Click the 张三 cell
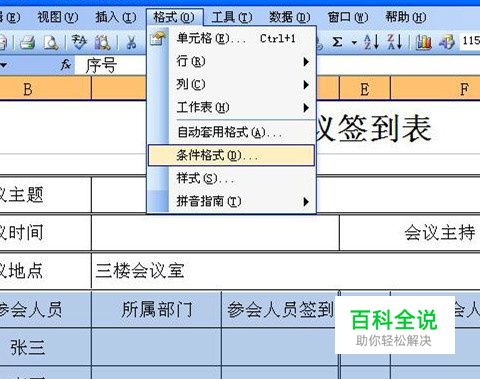The image size is (480, 379). pos(45,347)
